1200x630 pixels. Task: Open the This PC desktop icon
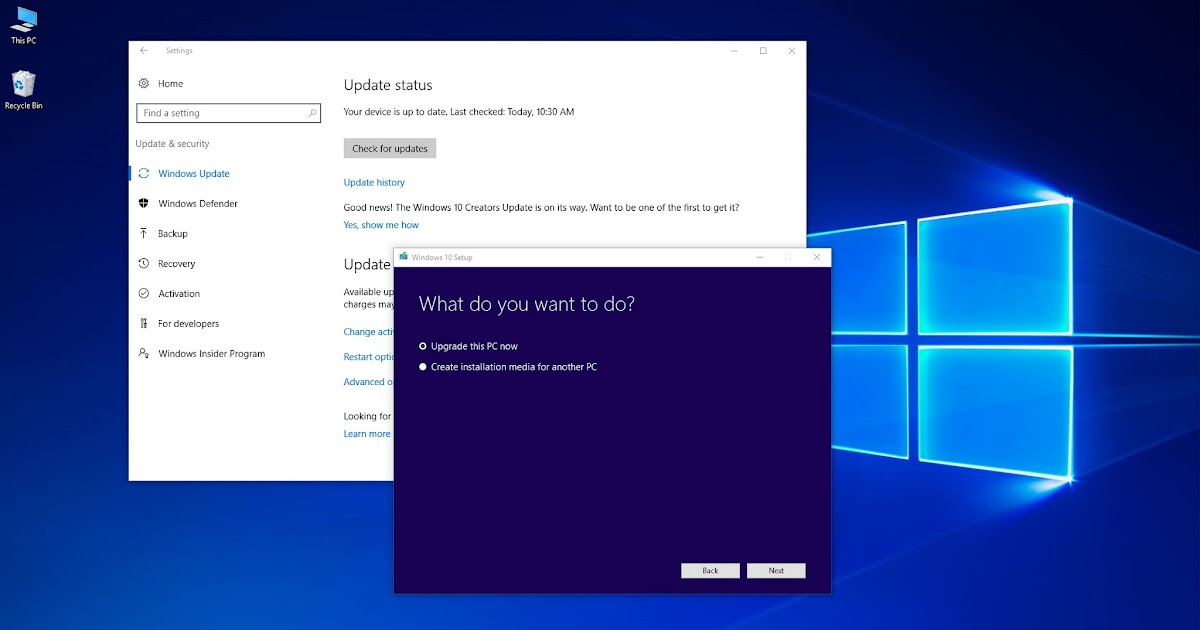click(24, 25)
